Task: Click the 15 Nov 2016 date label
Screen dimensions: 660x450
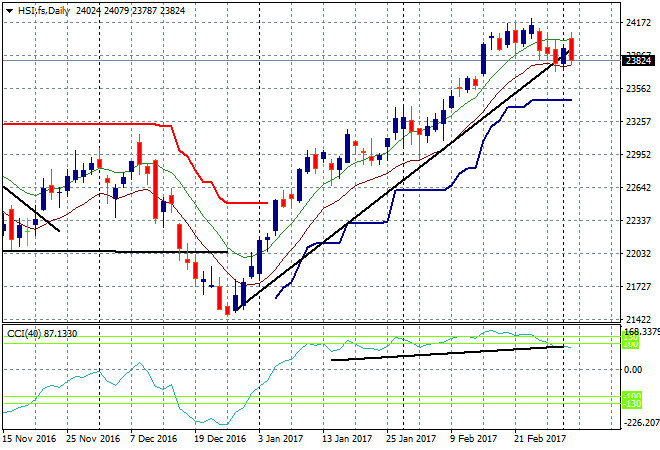Action: (29, 439)
